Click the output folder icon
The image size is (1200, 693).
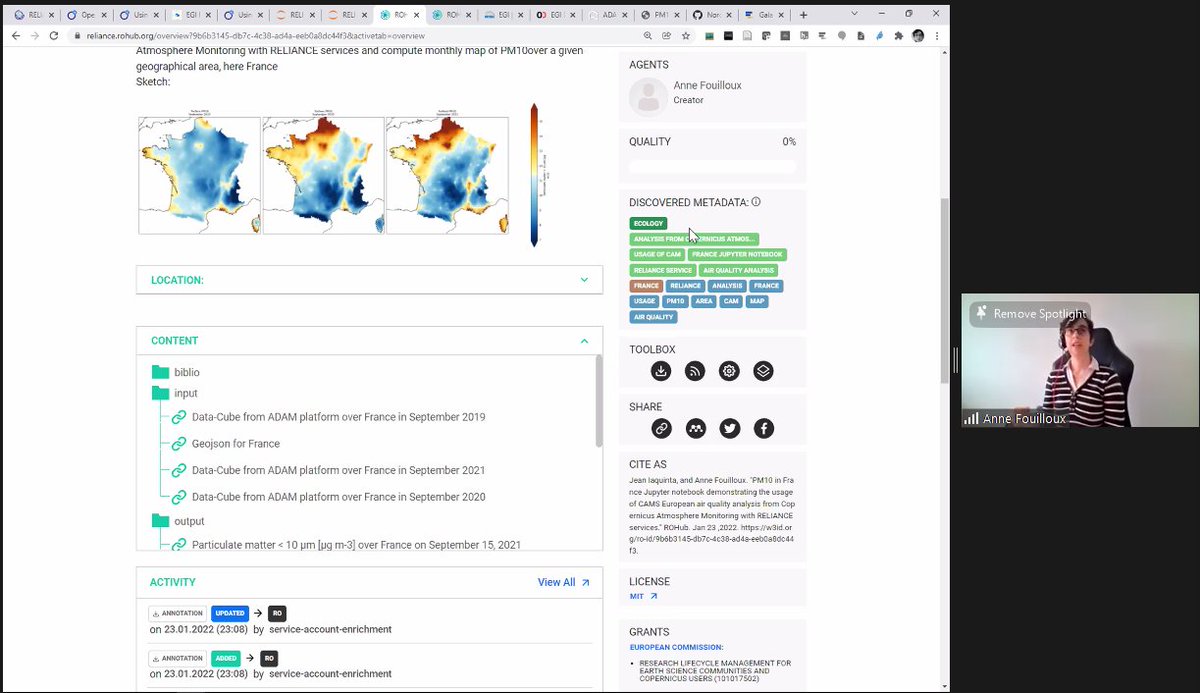(160, 521)
